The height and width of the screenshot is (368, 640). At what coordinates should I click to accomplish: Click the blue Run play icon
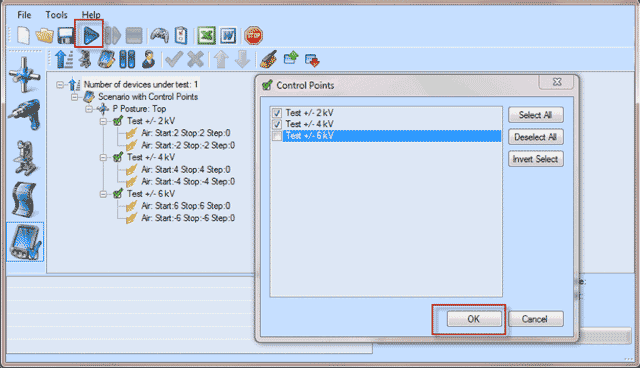click(x=91, y=35)
